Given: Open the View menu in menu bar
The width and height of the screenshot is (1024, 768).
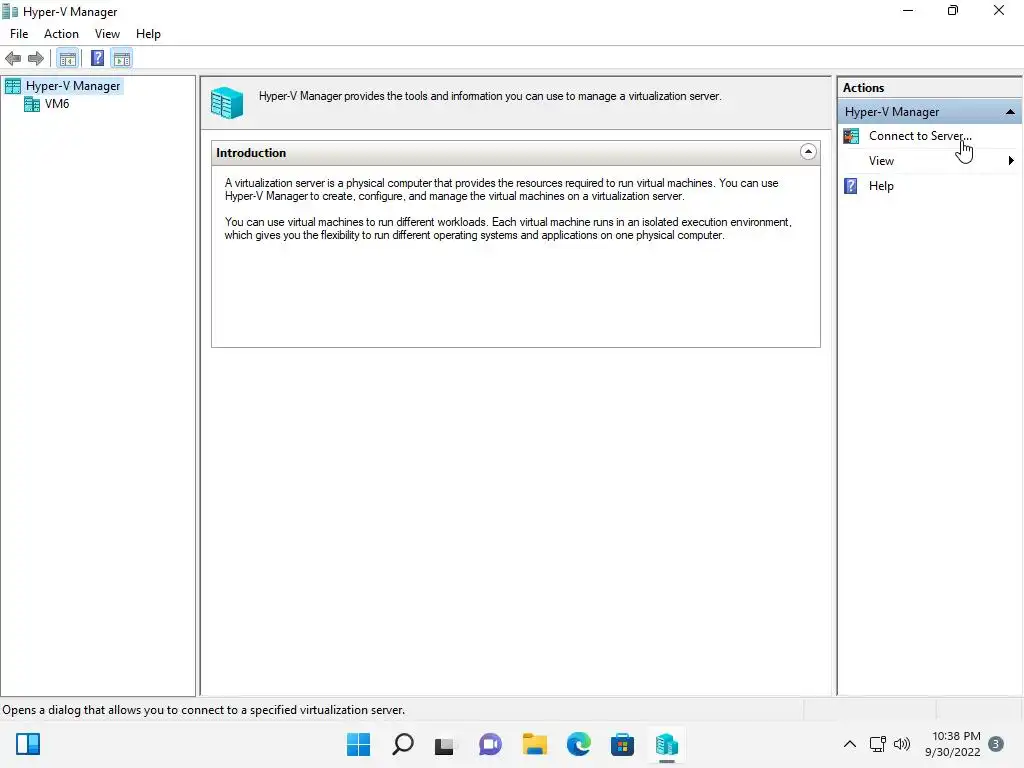Looking at the screenshot, I should click(107, 34).
